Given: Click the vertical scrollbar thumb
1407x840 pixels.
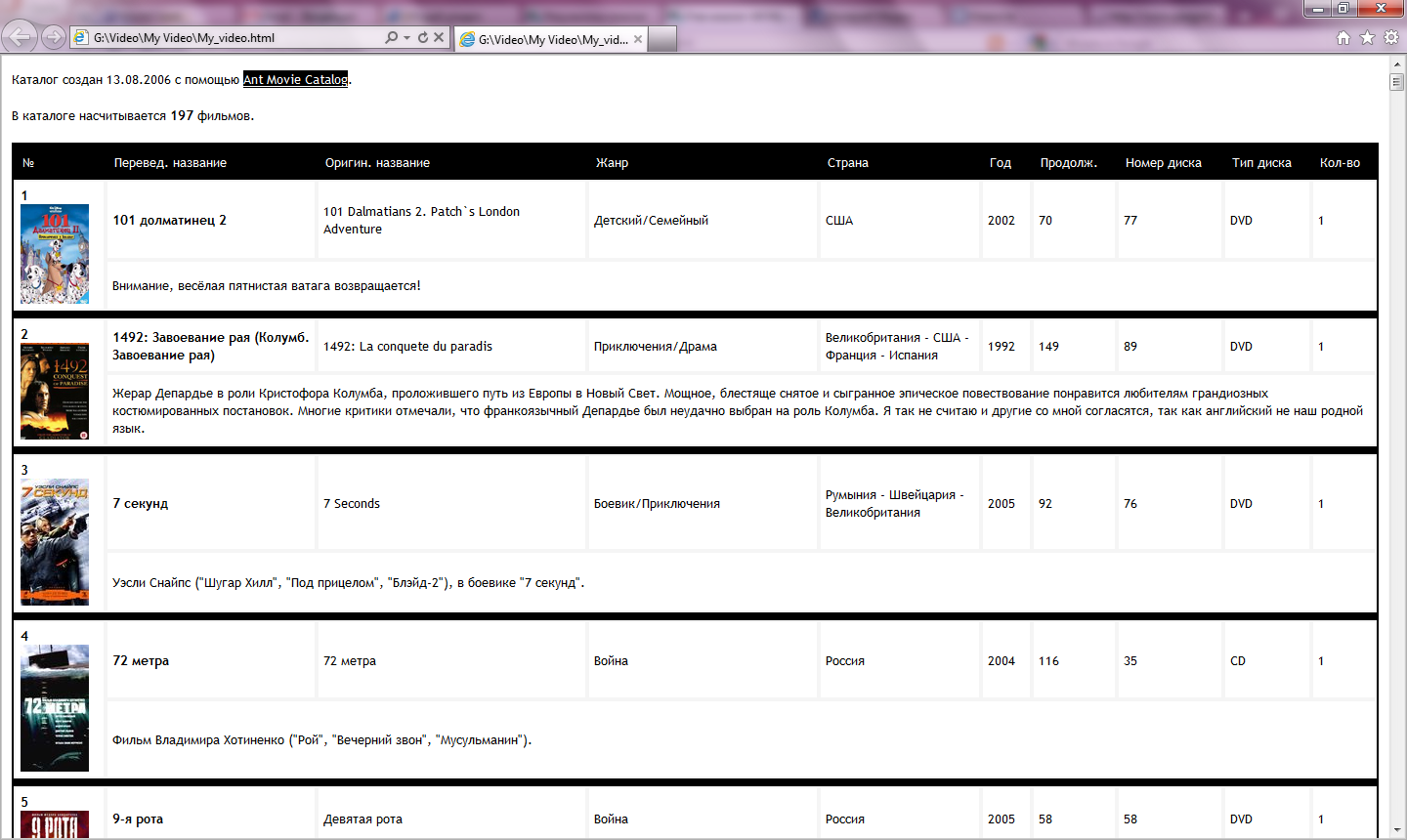Looking at the screenshot, I should pyautogui.click(x=1396, y=82).
